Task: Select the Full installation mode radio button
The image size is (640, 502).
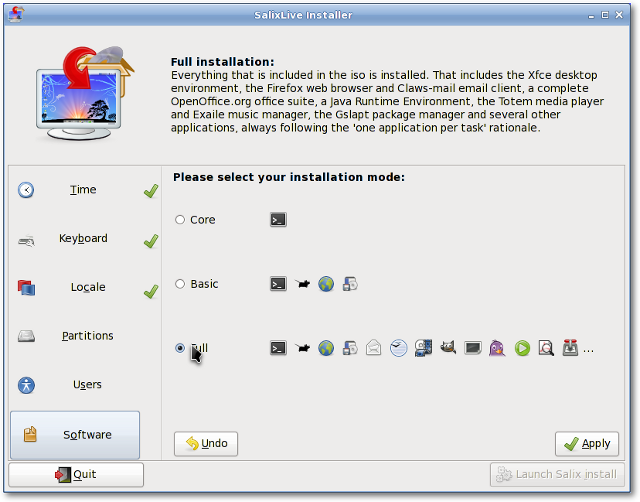Action: click(x=180, y=348)
